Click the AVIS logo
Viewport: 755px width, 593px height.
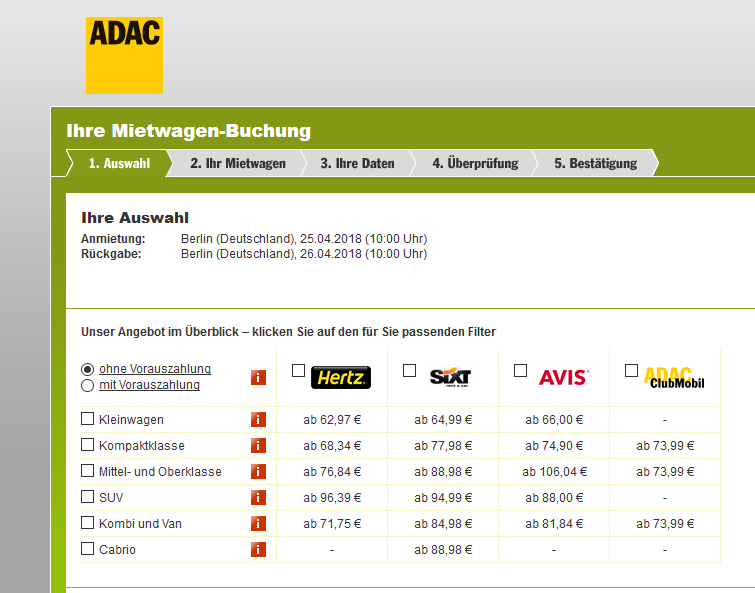coord(564,378)
